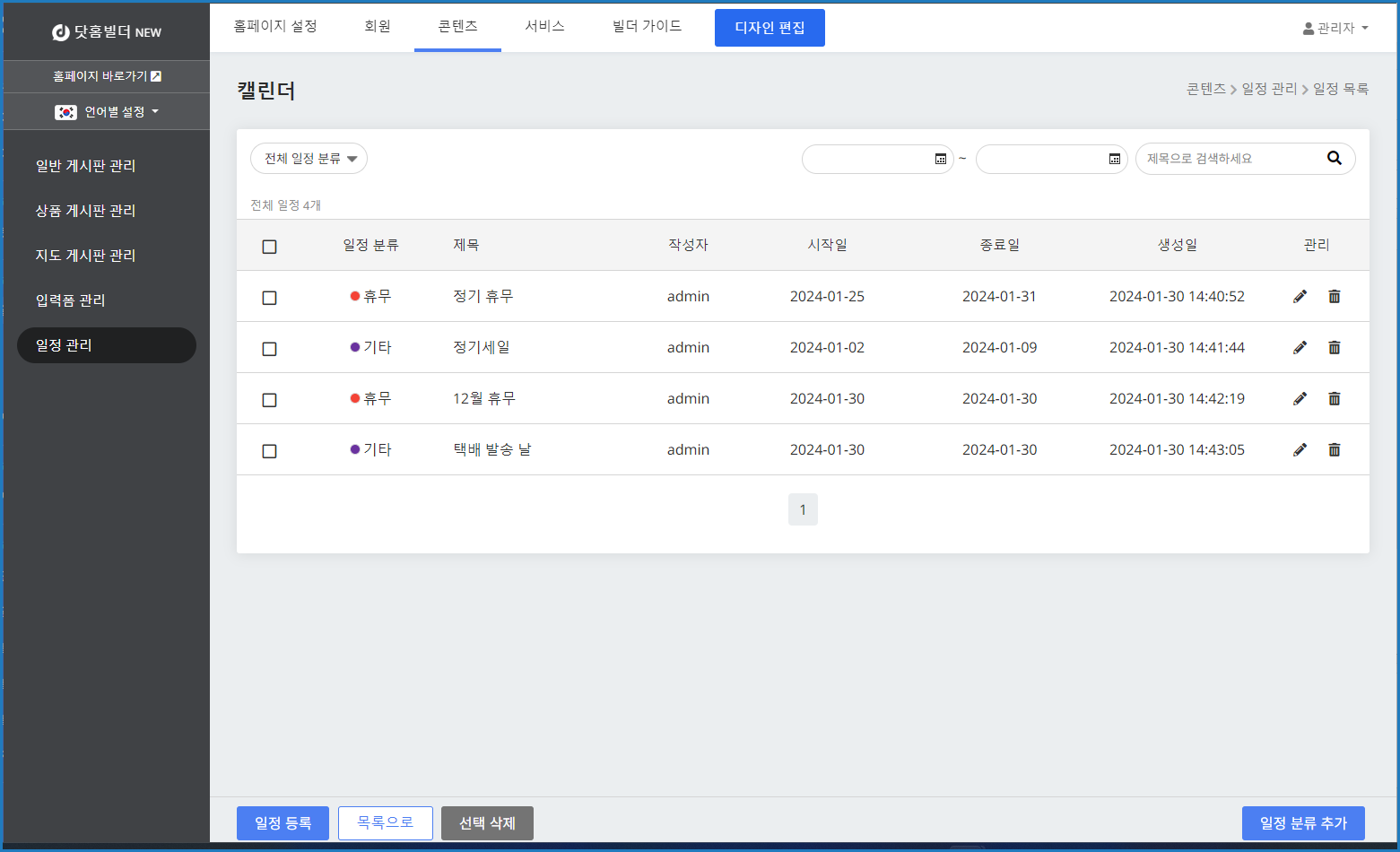Toggle the select-all checkbox in table header
The image size is (1400, 852).
[x=269, y=247]
